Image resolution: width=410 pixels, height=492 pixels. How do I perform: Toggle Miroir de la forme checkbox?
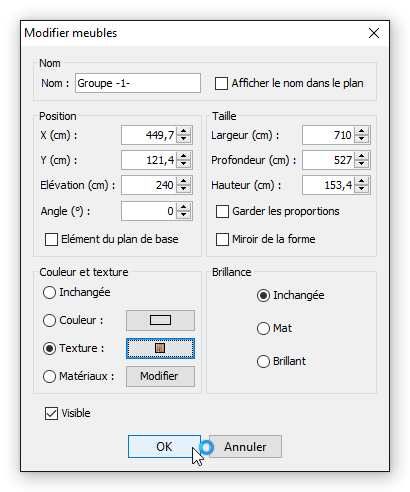click(x=222, y=239)
